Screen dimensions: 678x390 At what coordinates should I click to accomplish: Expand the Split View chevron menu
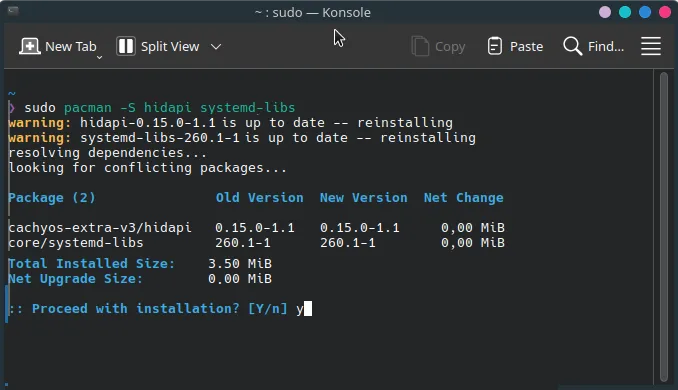pyautogui.click(x=216, y=46)
